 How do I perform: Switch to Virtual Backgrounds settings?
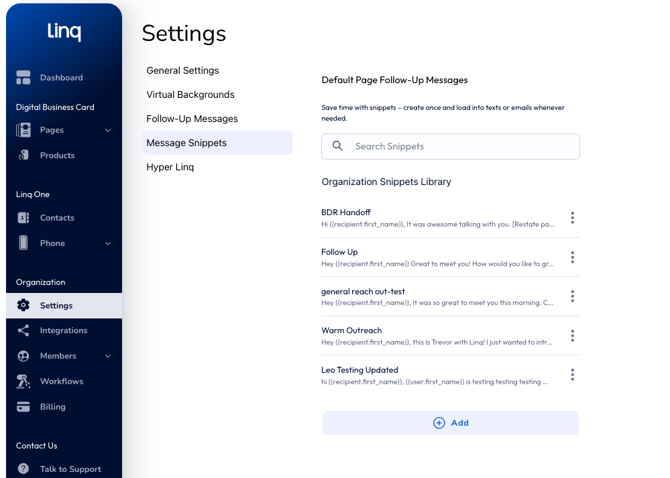(x=191, y=95)
